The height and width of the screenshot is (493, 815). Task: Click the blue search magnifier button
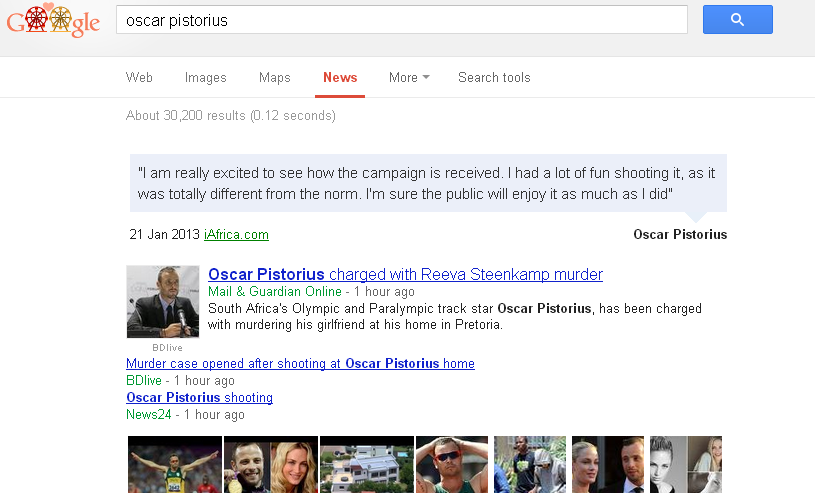(737, 20)
